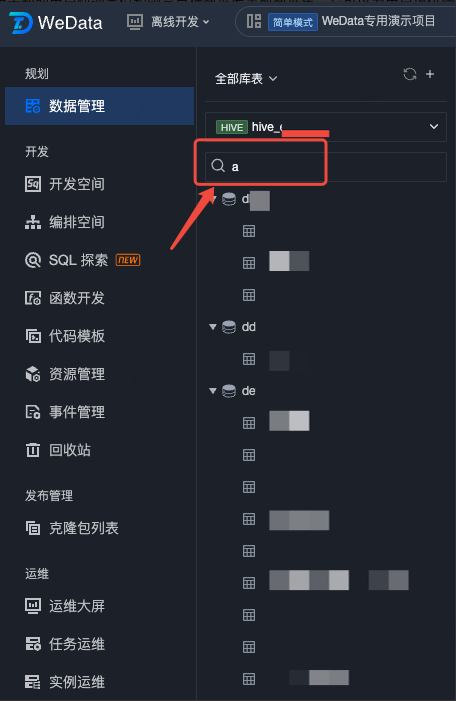
Task: Click the WeData logo icon
Action: 21,22
